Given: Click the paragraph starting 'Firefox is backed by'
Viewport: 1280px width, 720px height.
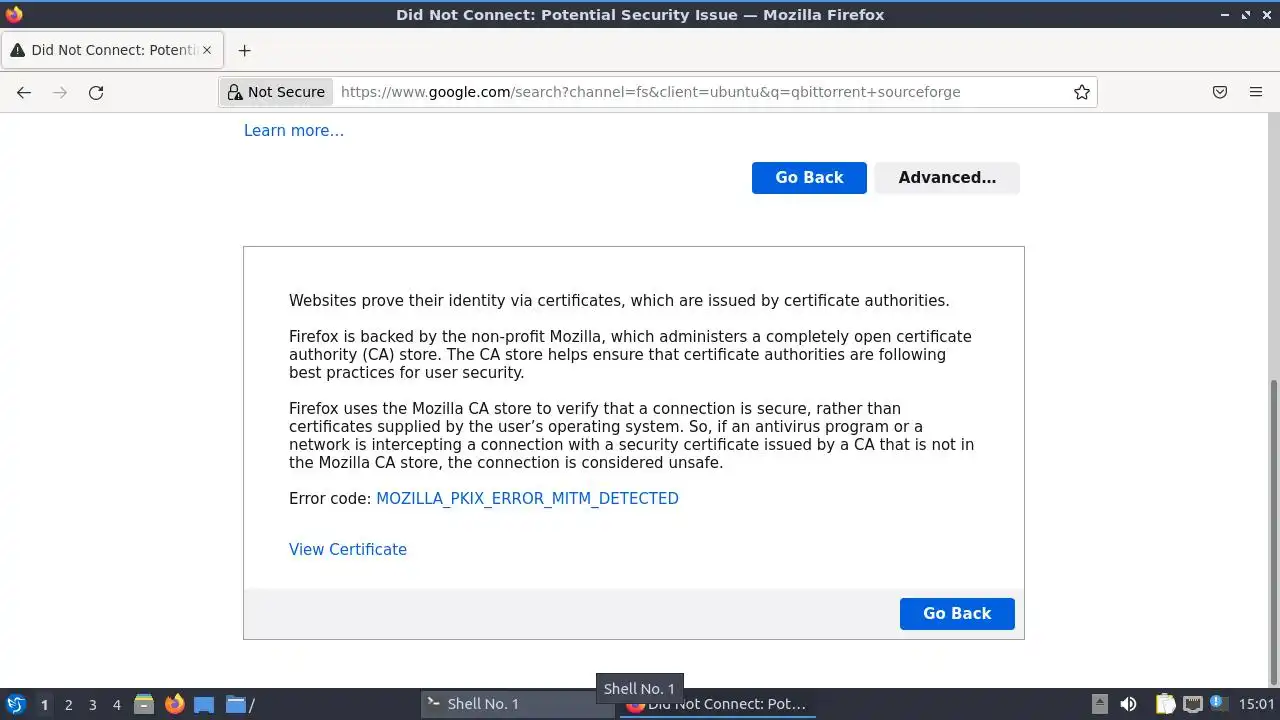Looking at the screenshot, I should (x=630, y=354).
